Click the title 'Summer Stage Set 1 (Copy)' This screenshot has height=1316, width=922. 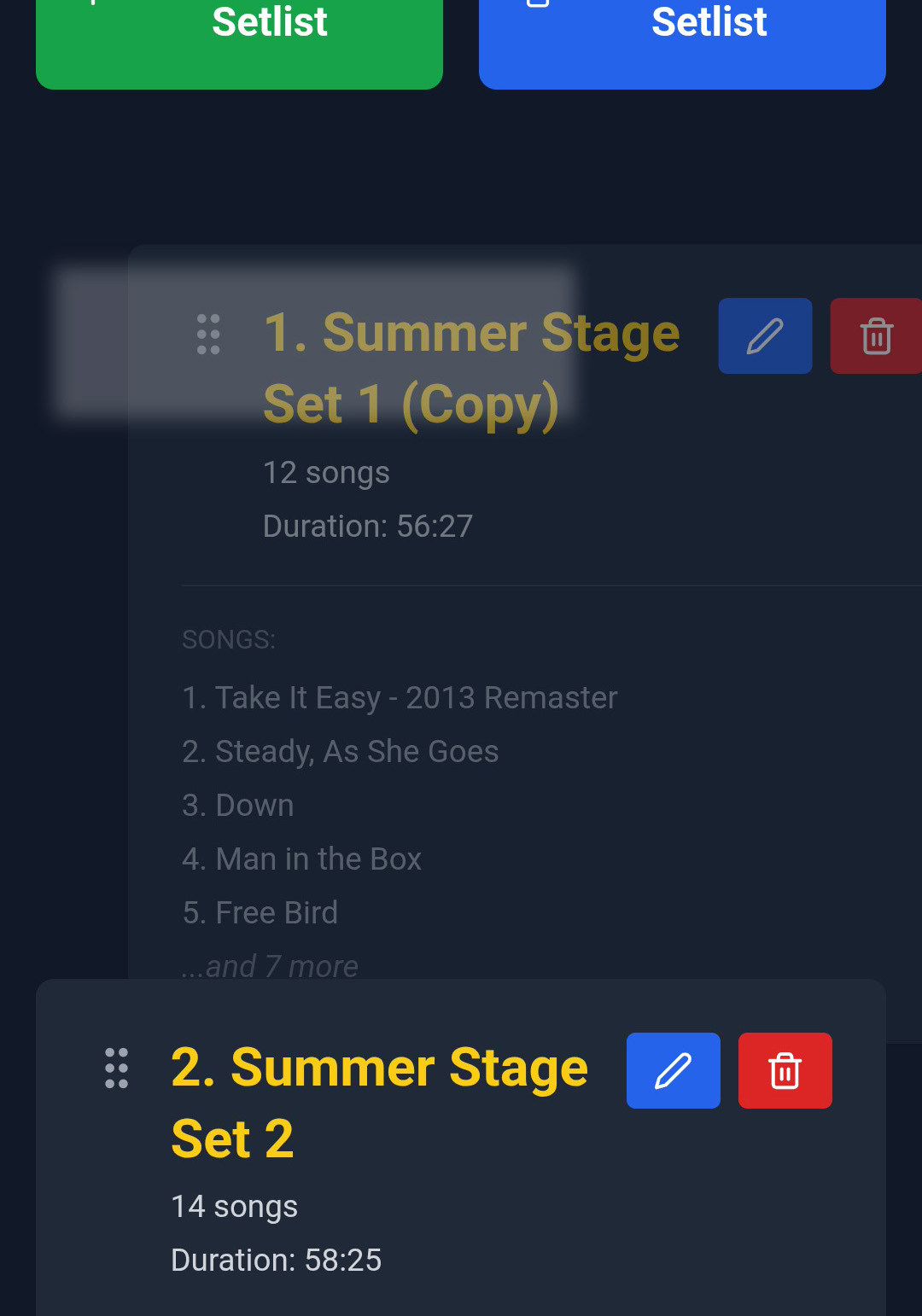point(470,367)
